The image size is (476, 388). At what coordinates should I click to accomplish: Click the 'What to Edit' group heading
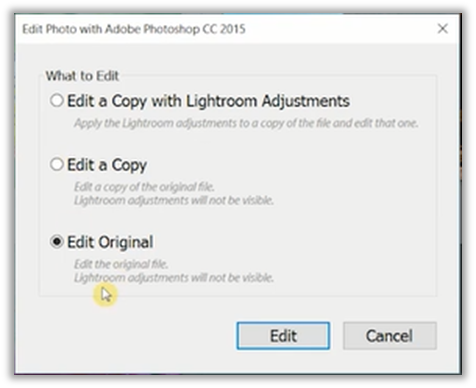pos(82,76)
